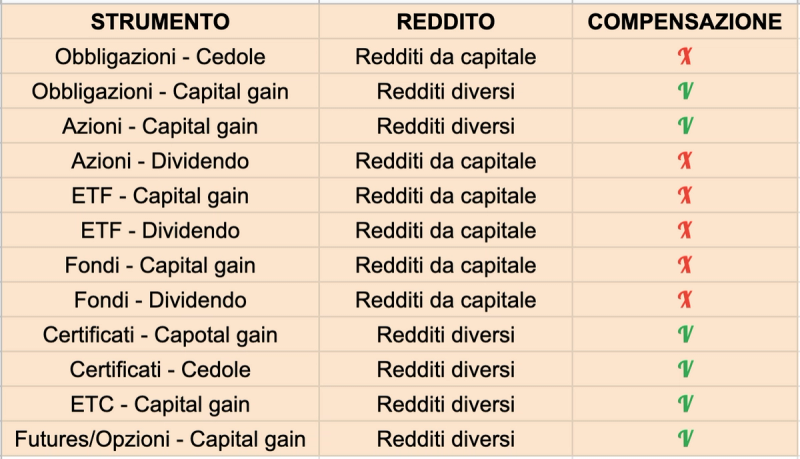
Task: Select the COMPENSAZIONE header cell
Action: (685, 21)
